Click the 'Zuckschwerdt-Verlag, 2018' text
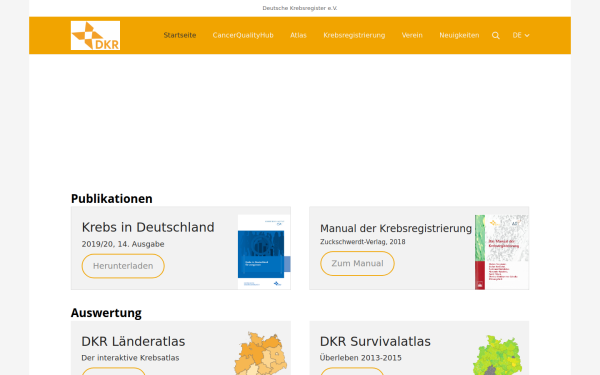600x375 pixels. 363,242
